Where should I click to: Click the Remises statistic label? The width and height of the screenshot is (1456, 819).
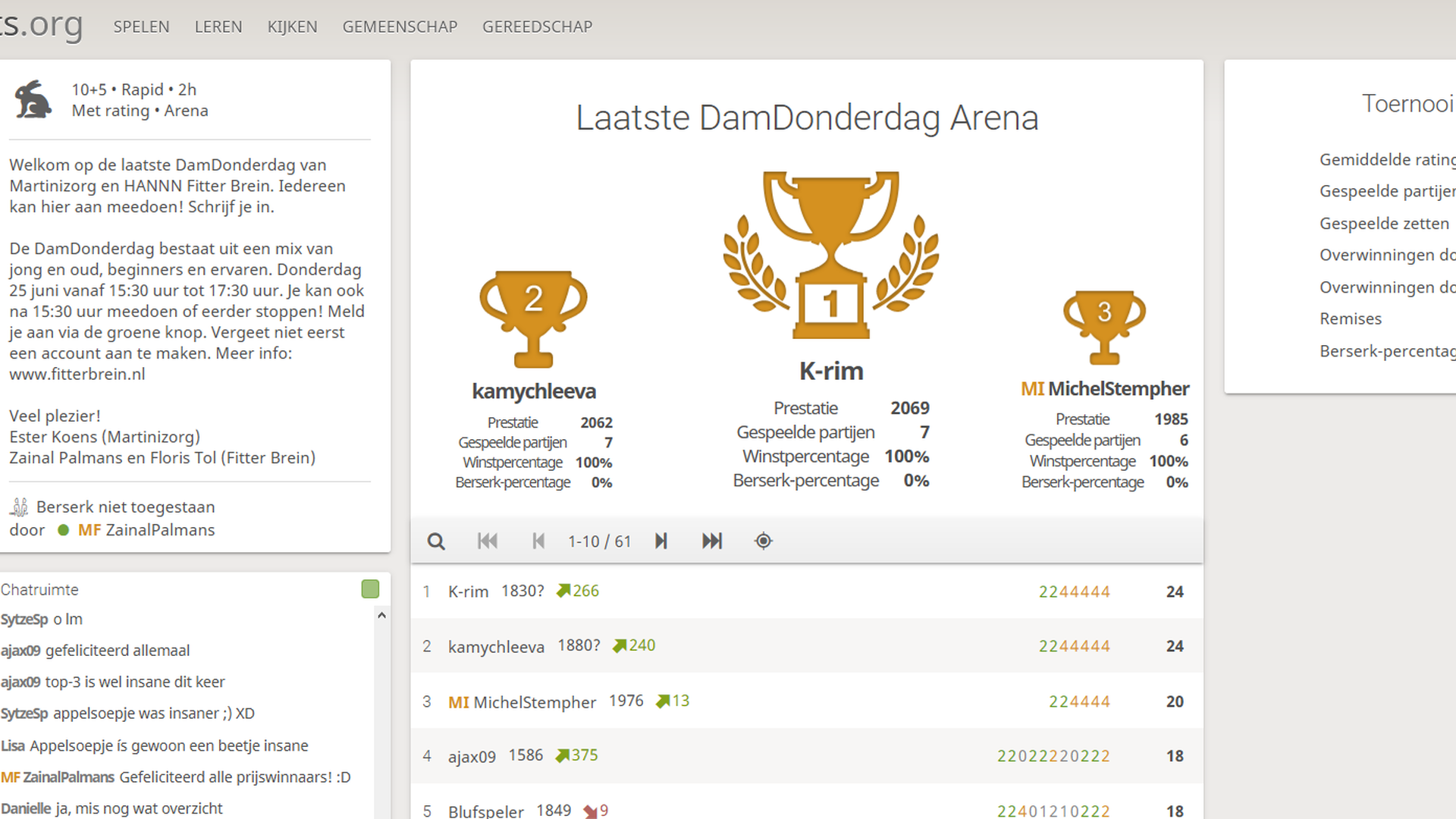click(x=1351, y=318)
